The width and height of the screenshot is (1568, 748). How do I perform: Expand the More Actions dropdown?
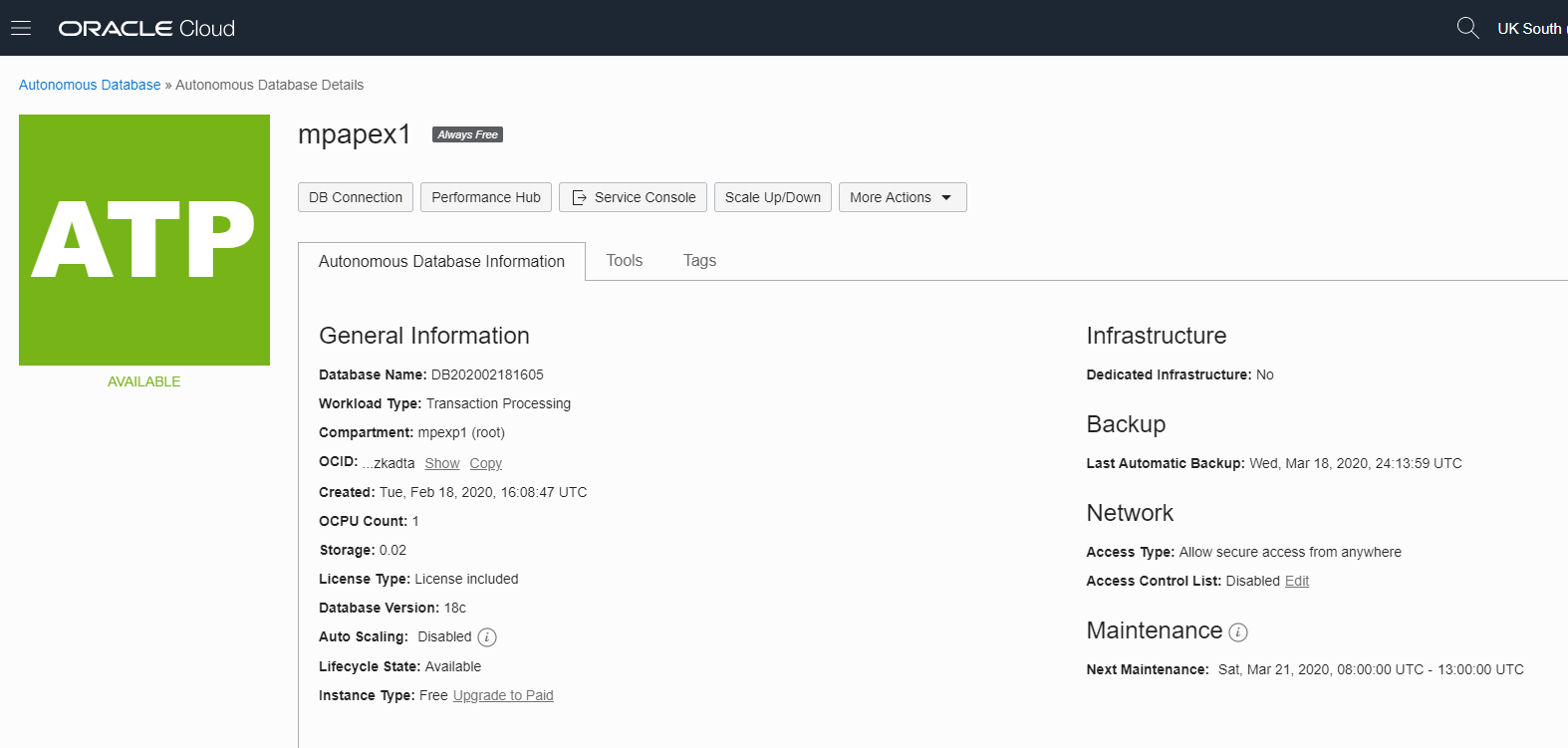pyautogui.click(x=903, y=197)
